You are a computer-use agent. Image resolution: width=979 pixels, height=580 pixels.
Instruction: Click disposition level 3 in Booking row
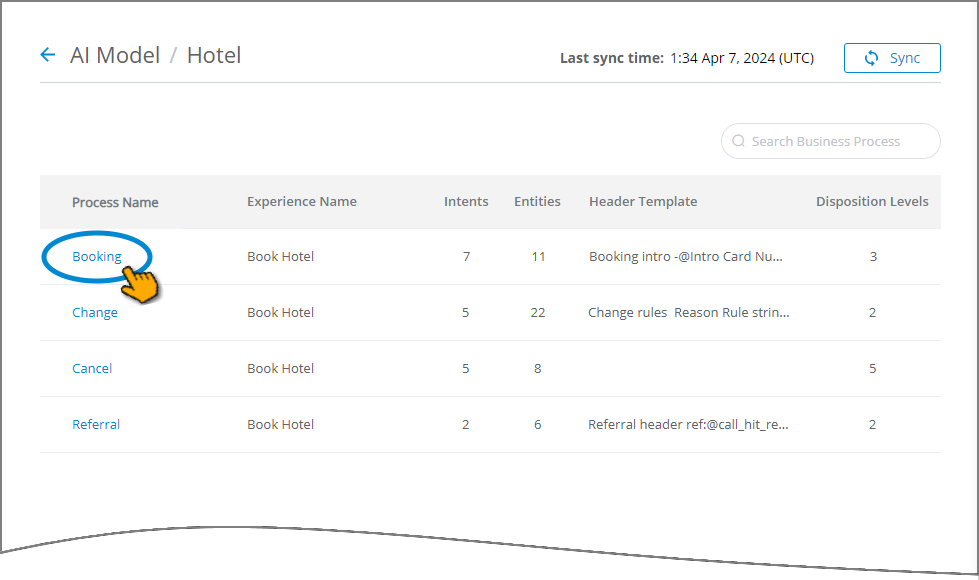873,257
